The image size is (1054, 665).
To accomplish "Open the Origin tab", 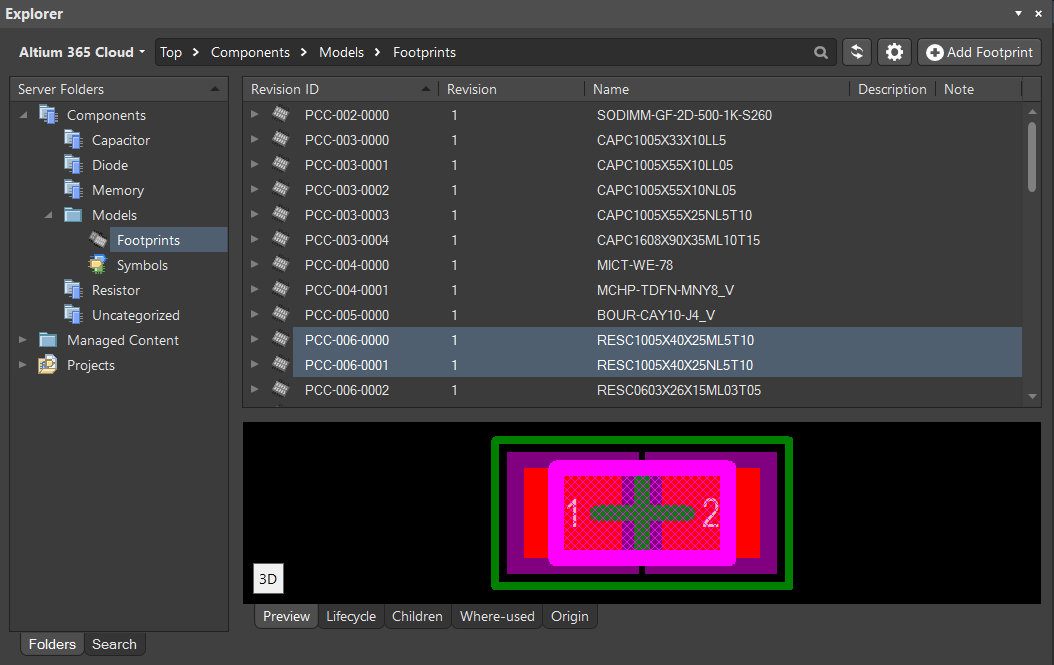I will (x=570, y=617).
